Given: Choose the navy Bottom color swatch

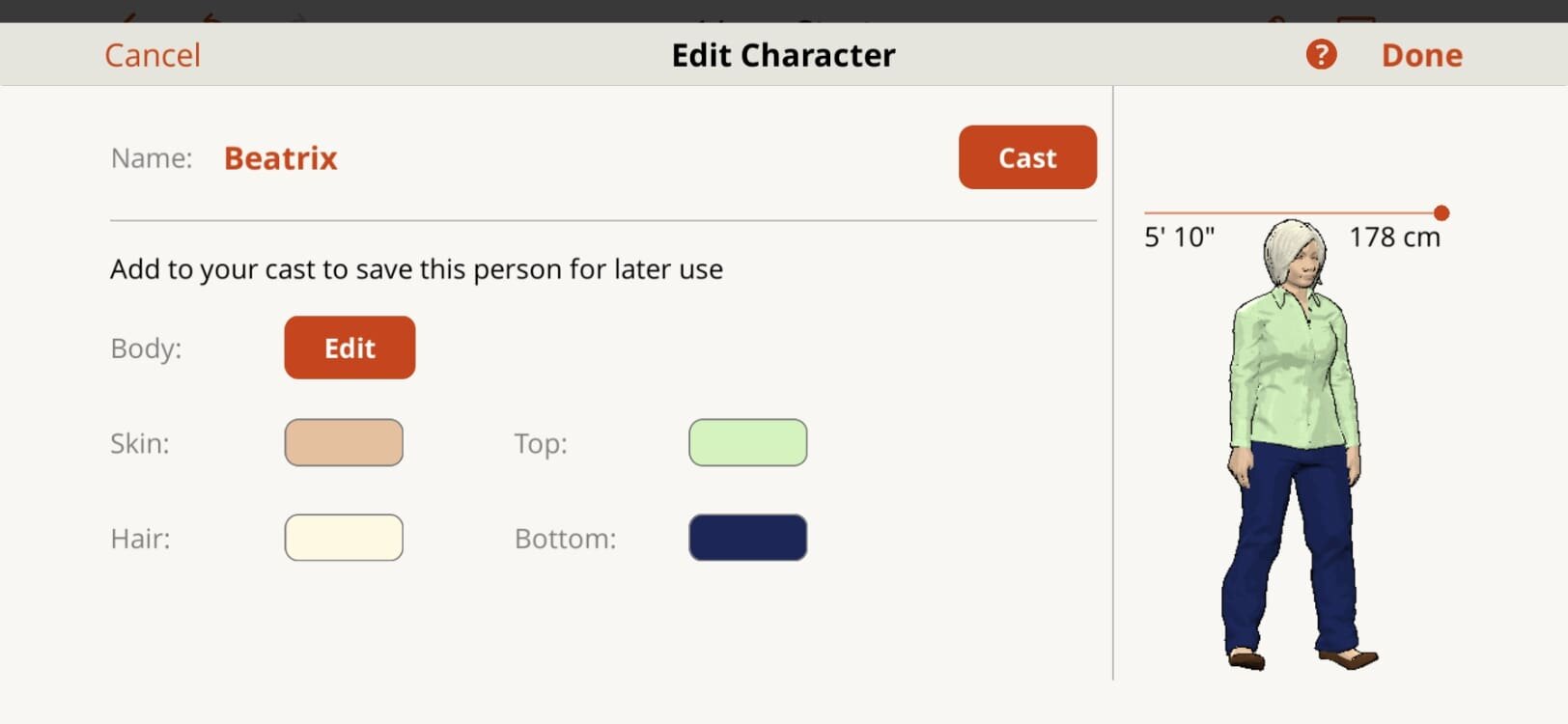Looking at the screenshot, I should [747, 538].
